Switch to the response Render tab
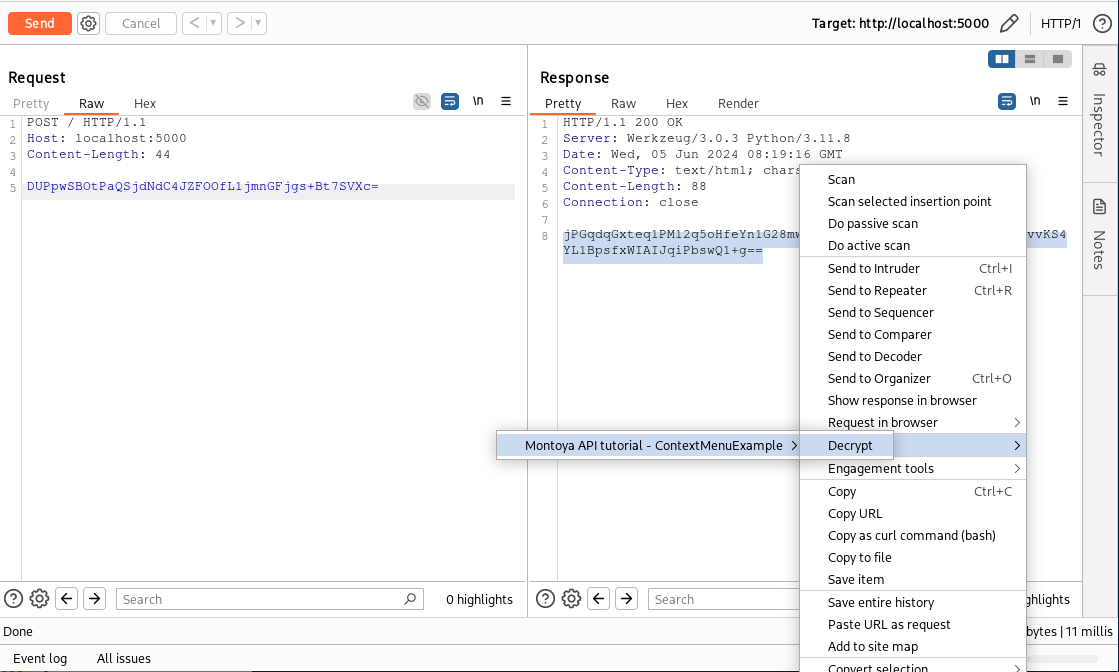1119x672 pixels. pyautogui.click(x=738, y=103)
